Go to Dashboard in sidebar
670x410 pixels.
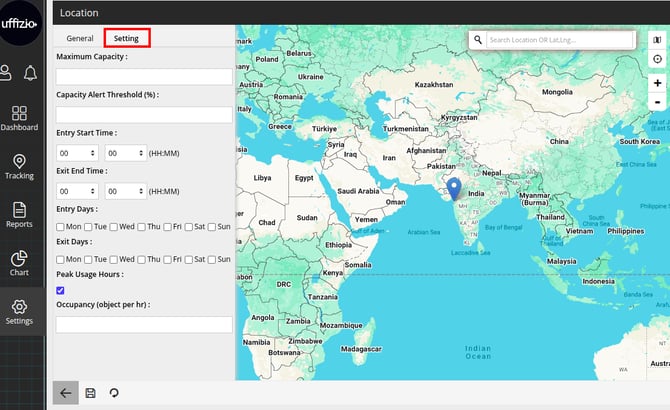pyautogui.click(x=19, y=118)
